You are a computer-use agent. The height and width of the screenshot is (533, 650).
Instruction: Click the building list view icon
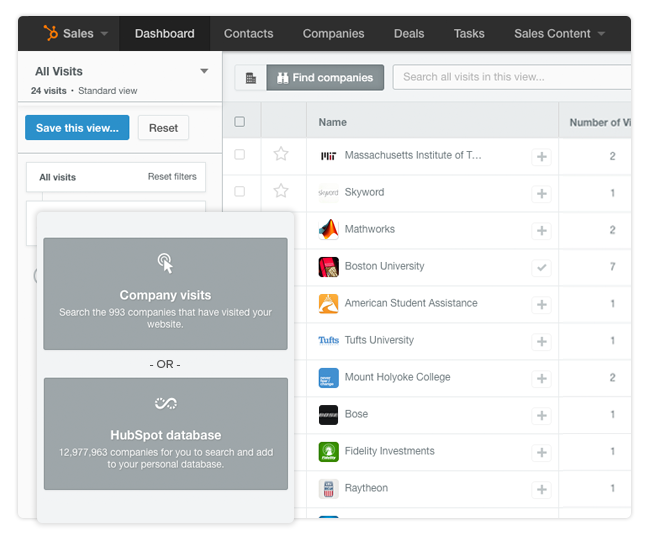coord(250,78)
